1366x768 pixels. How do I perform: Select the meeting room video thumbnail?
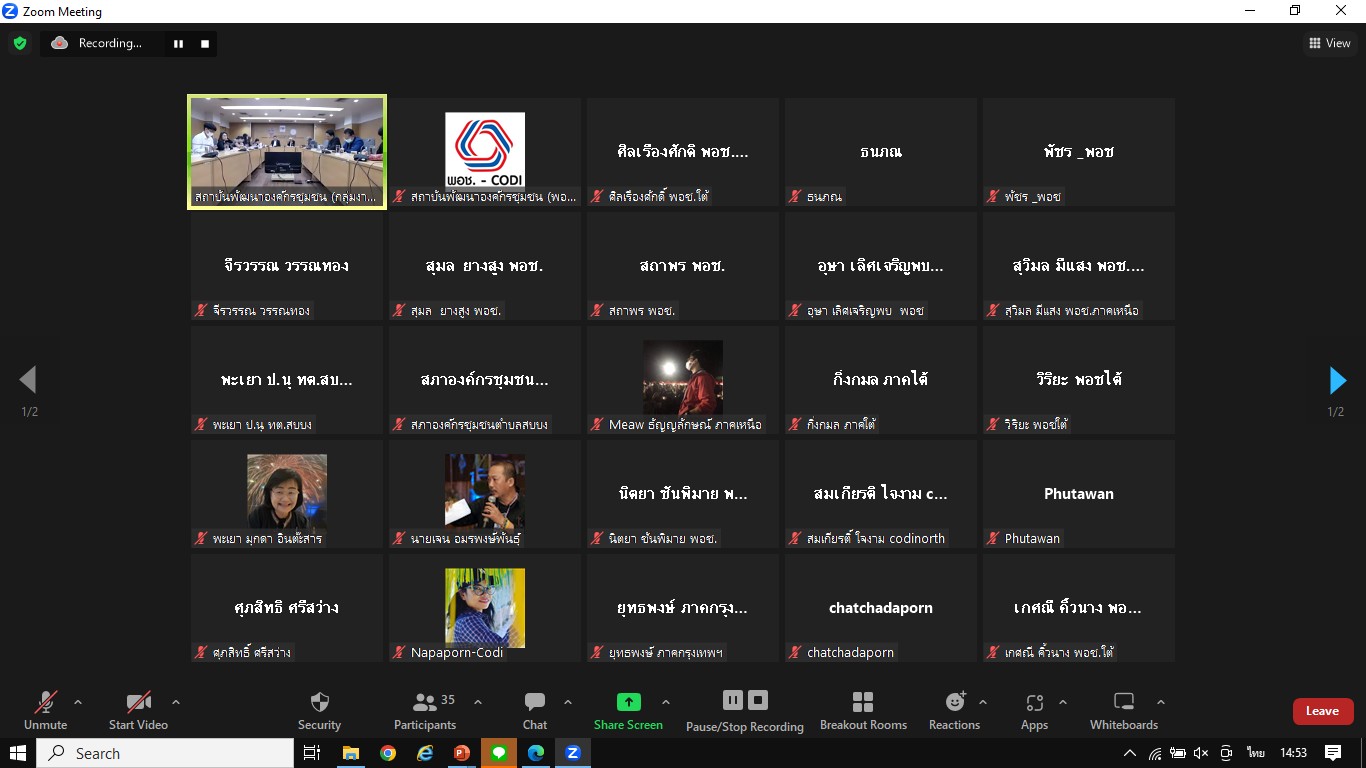(287, 152)
